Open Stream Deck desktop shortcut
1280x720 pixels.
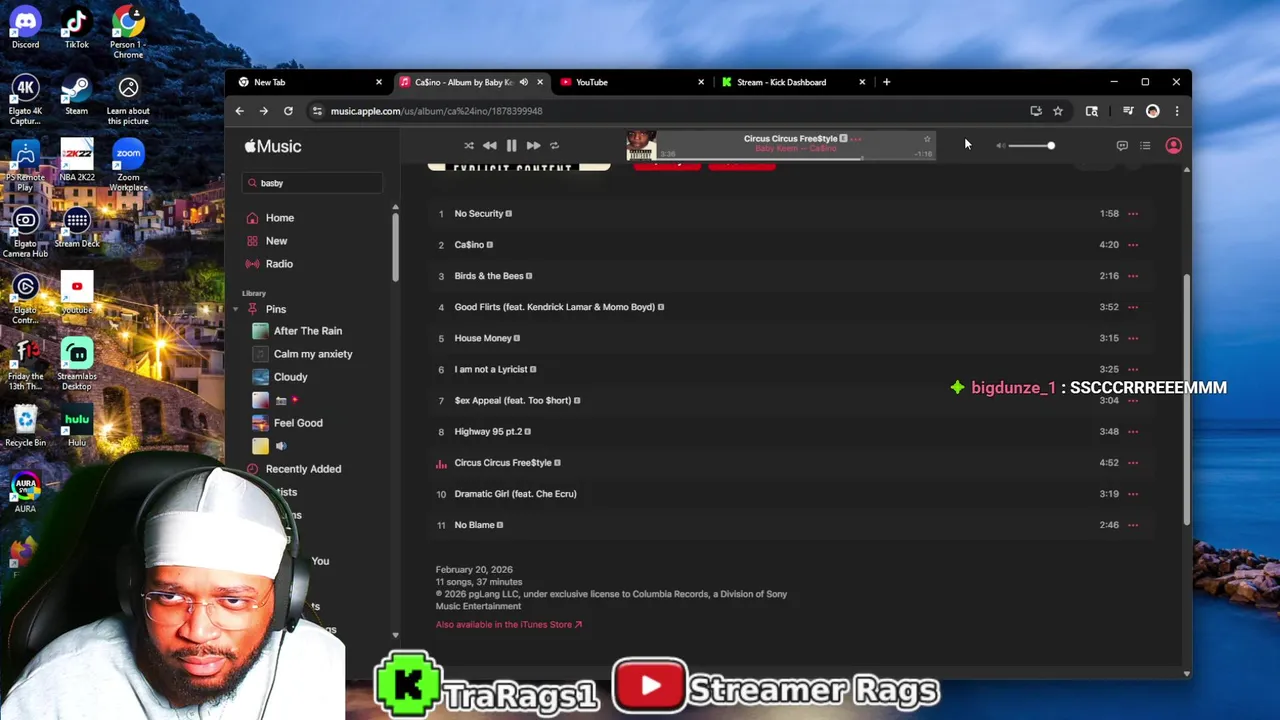(77, 227)
